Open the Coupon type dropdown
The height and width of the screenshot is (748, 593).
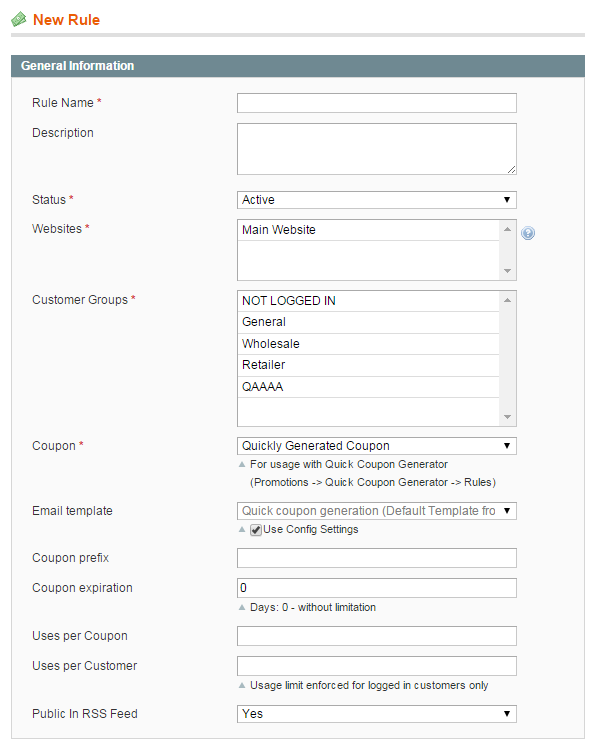[x=376, y=446]
